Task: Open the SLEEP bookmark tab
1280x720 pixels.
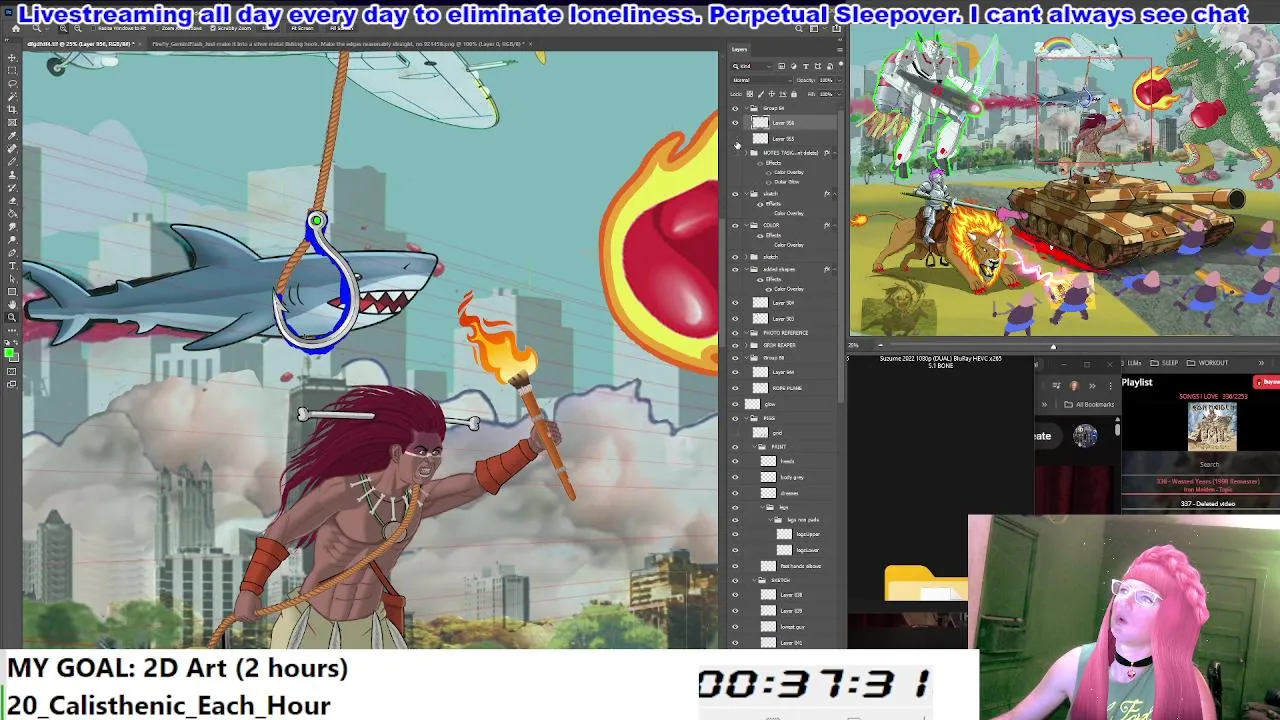Action: (1162, 363)
